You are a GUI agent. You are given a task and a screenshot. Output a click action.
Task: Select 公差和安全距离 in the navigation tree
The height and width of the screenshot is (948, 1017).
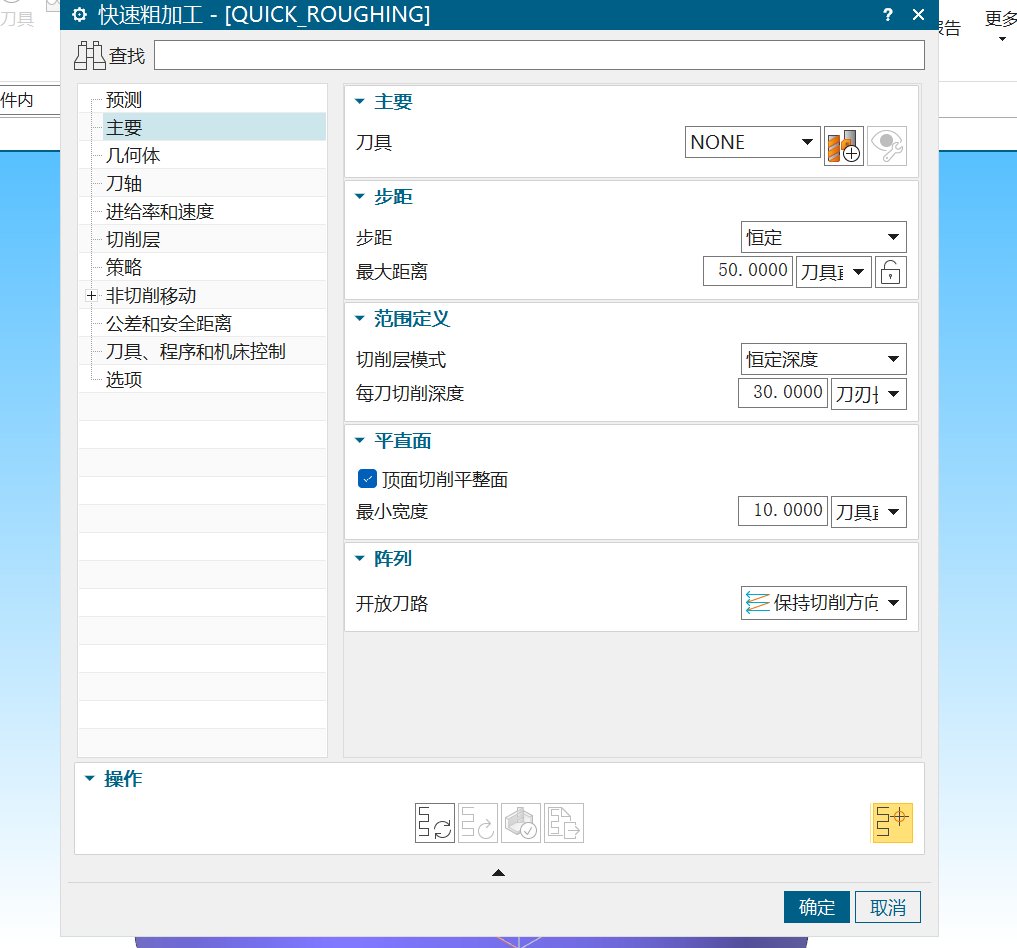tap(169, 324)
